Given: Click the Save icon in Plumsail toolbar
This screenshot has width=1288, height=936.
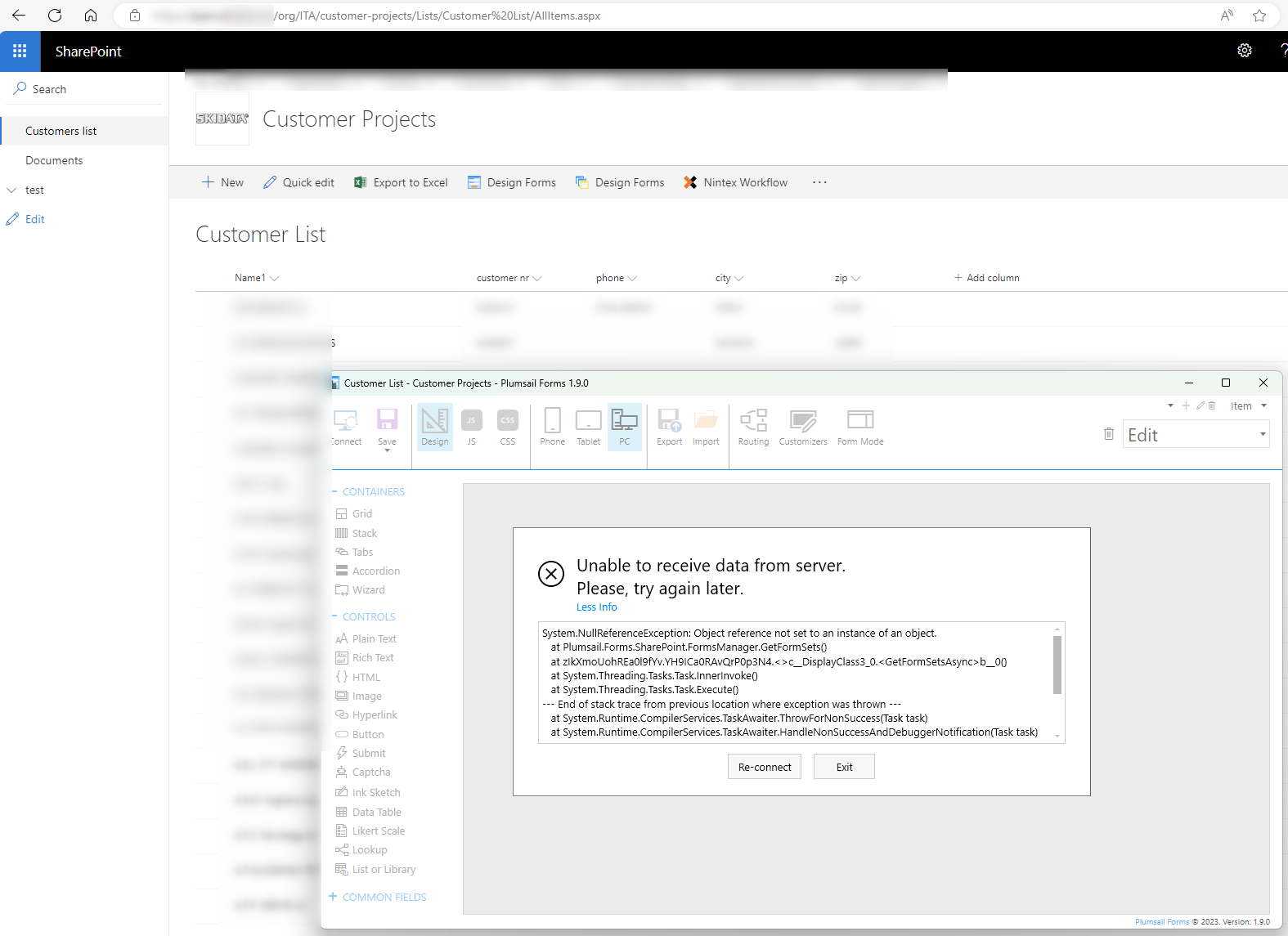Looking at the screenshot, I should pyautogui.click(x=387, y=422).
